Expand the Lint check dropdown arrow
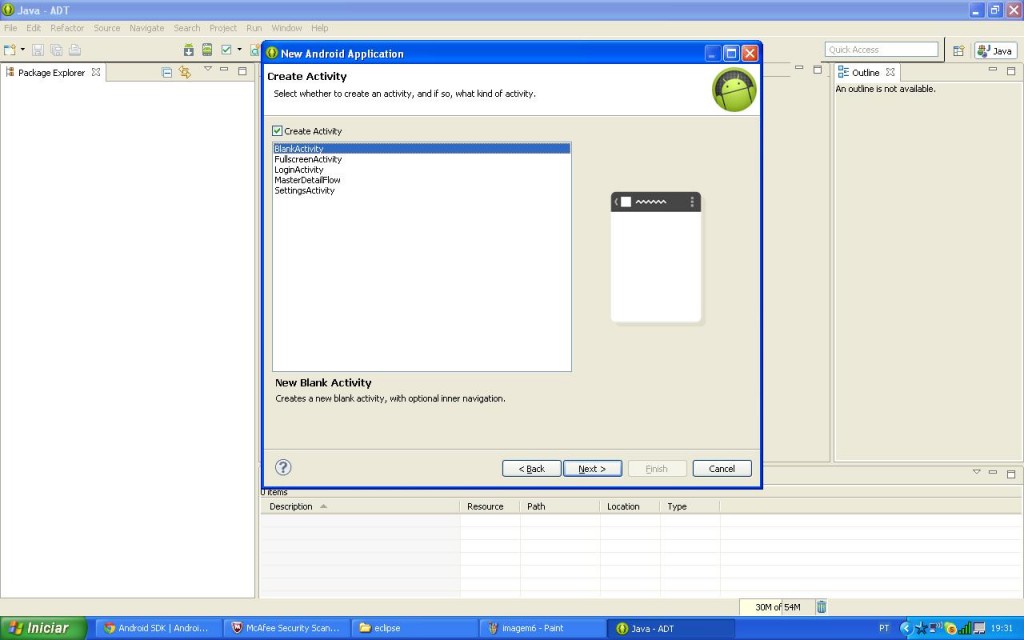Viewport: 1024px width, 640px height. tap(239, 50)
